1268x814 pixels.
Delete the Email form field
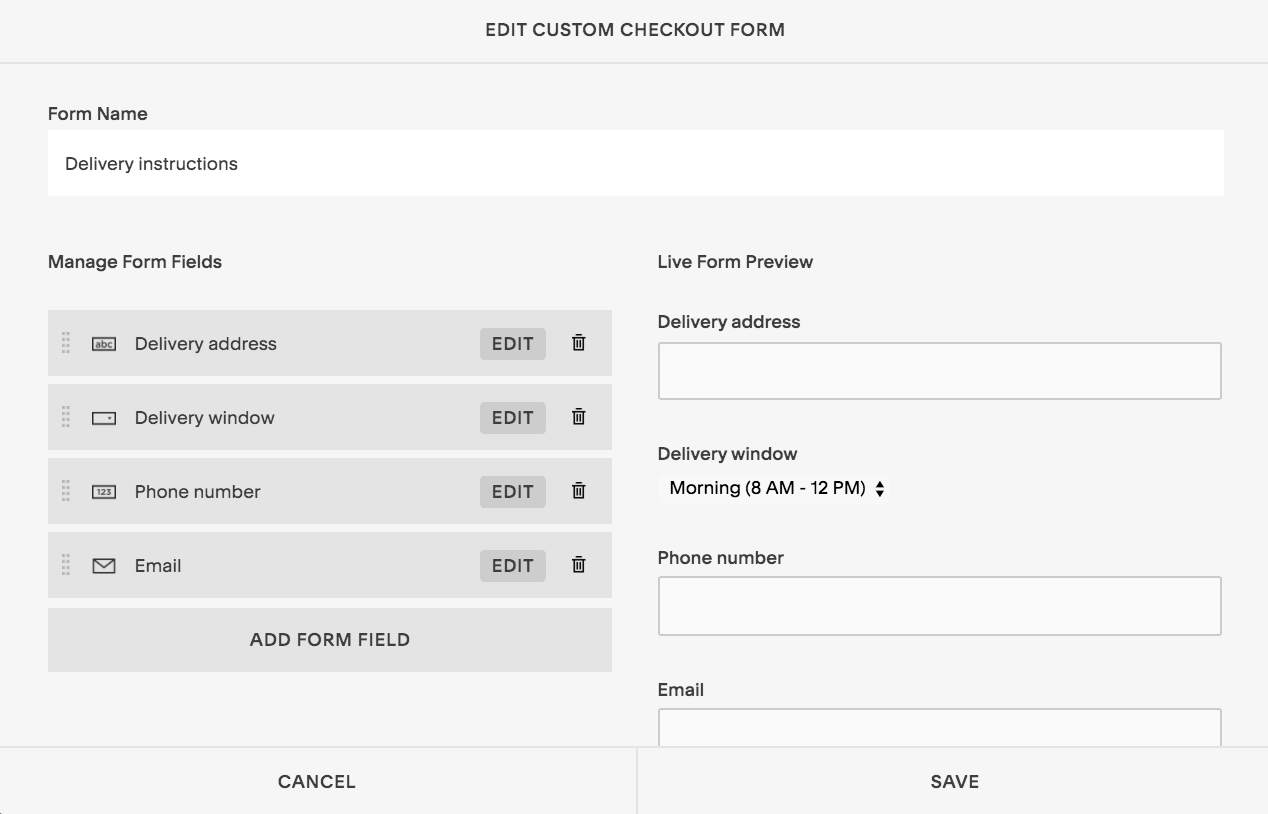point(578,565)
